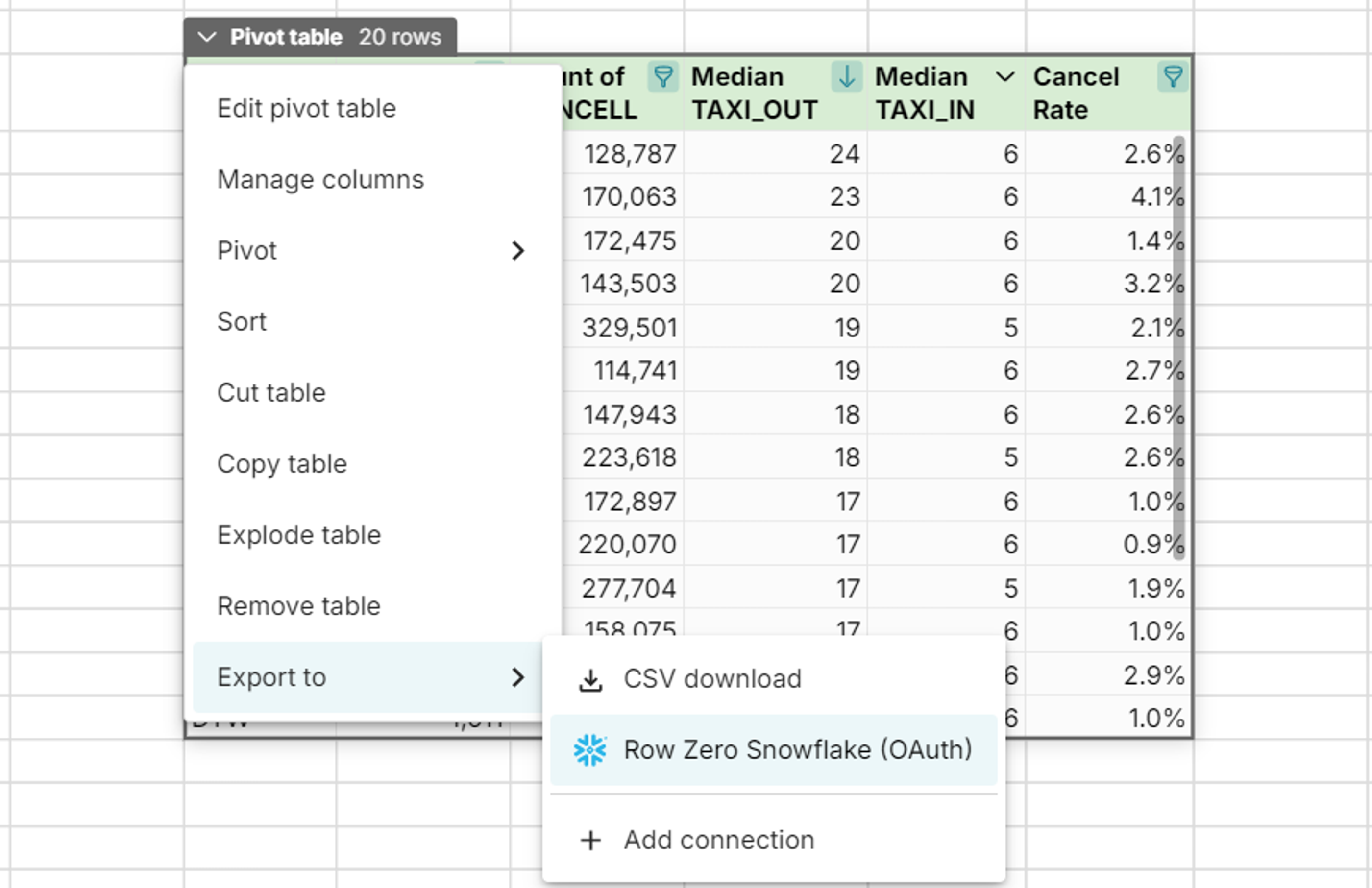Viewport: 1372px width, 888px height.
Task: Click the Median TAXI_OUT value 24
Action: click(x=776, y=154)
